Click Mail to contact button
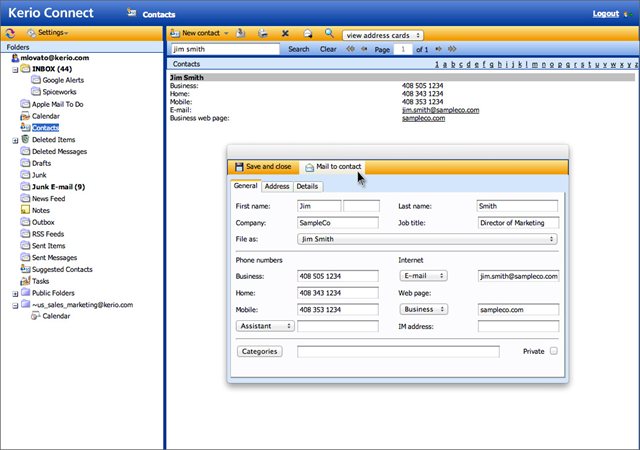The height and width of the screenshot is (450, 640). (x=333, y=167)
